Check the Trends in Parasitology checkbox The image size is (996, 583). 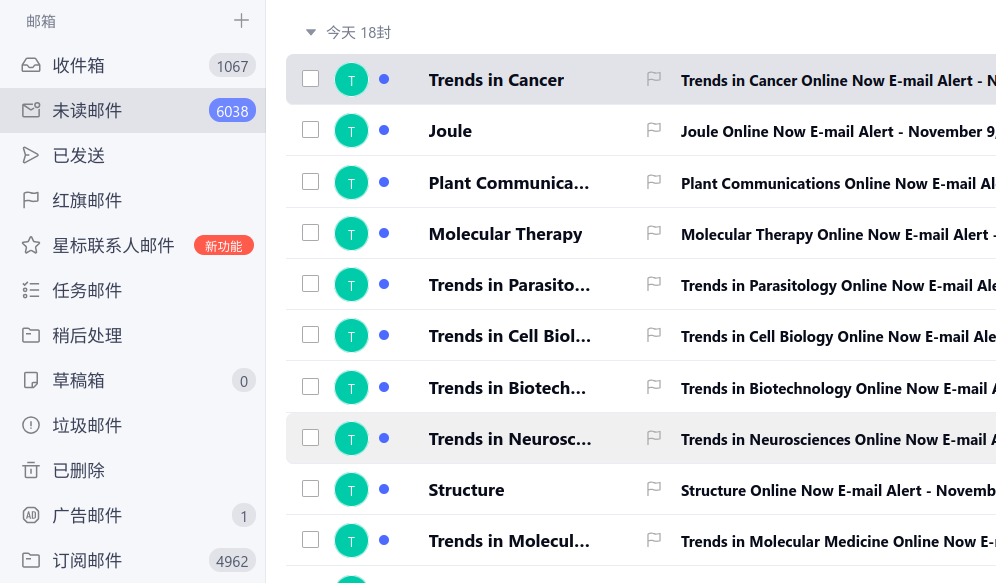tap(311, 283)
